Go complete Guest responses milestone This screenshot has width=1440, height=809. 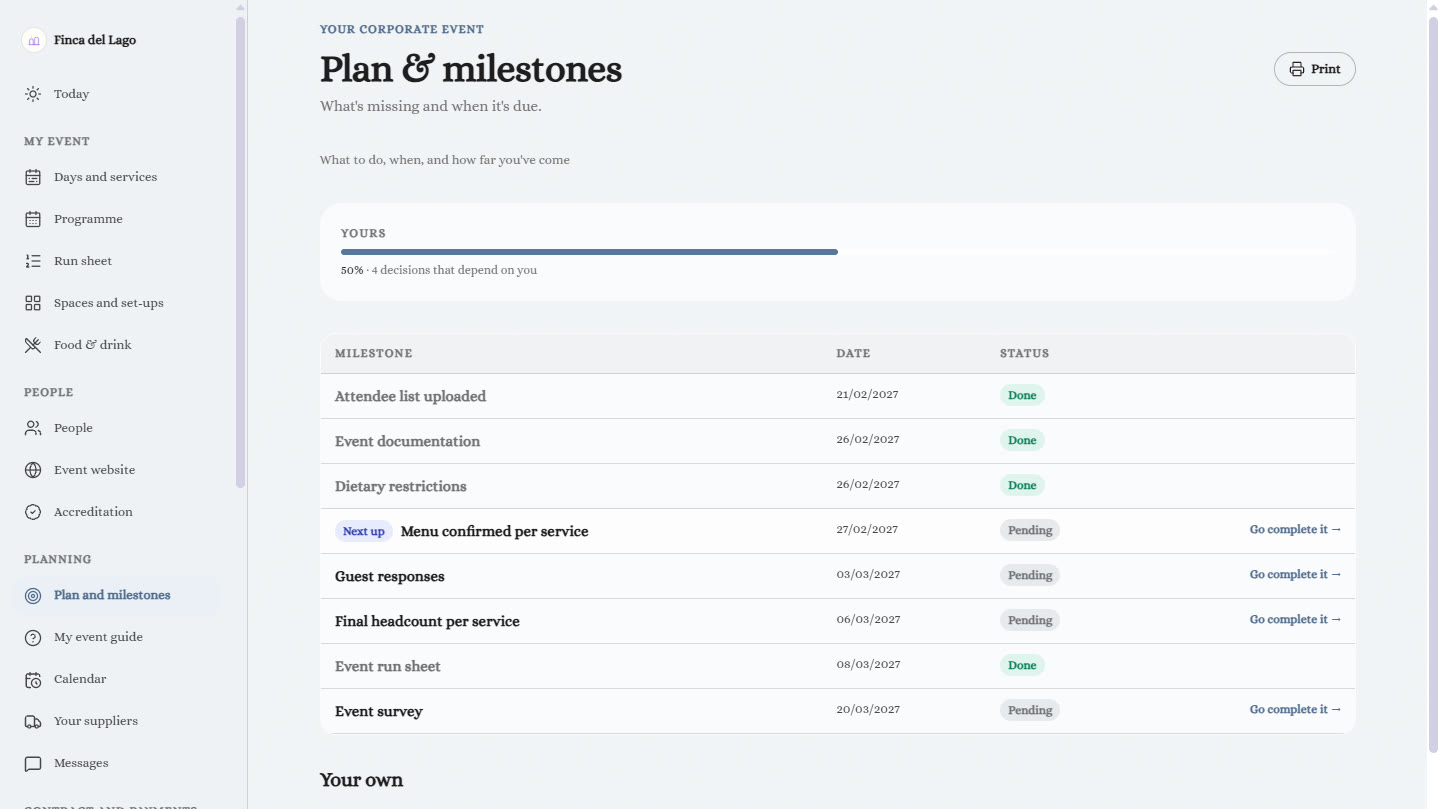point(1295,575)
